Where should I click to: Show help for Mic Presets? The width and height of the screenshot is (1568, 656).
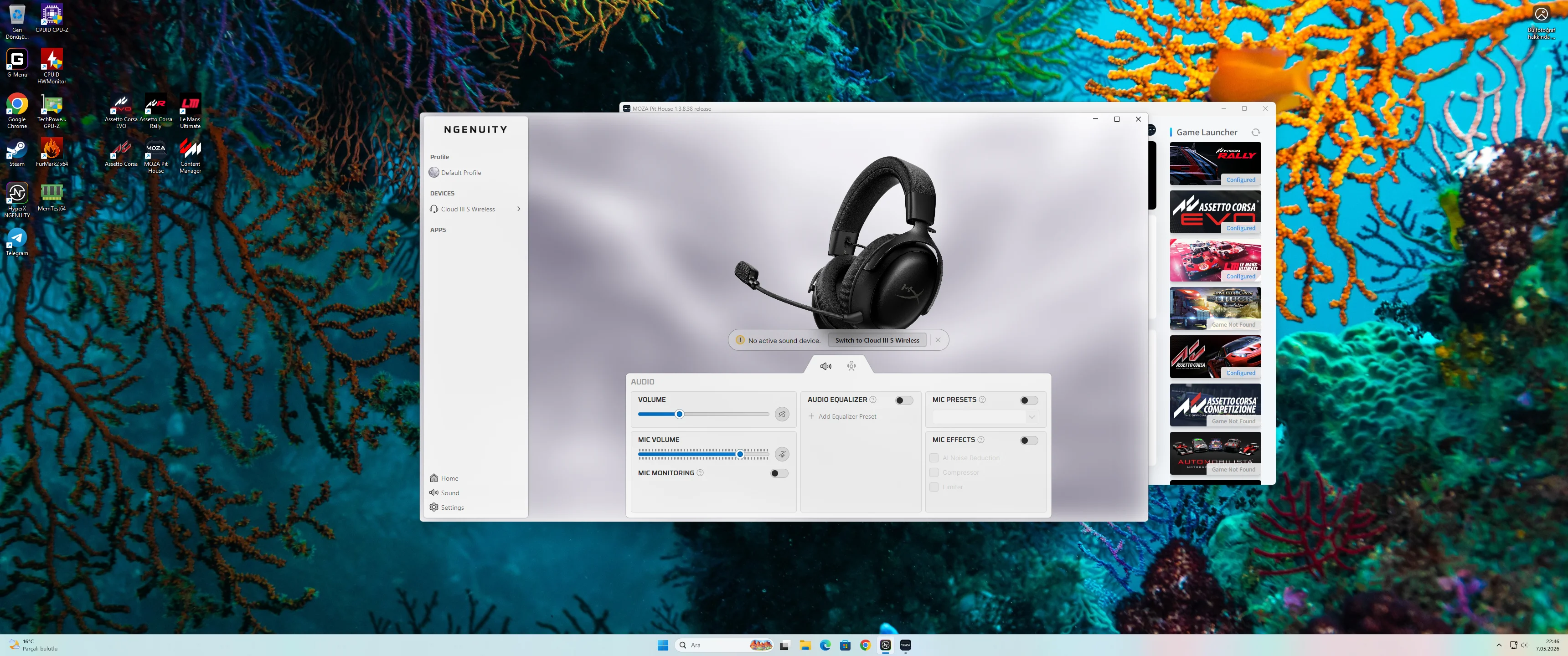(x=982, y=400)
